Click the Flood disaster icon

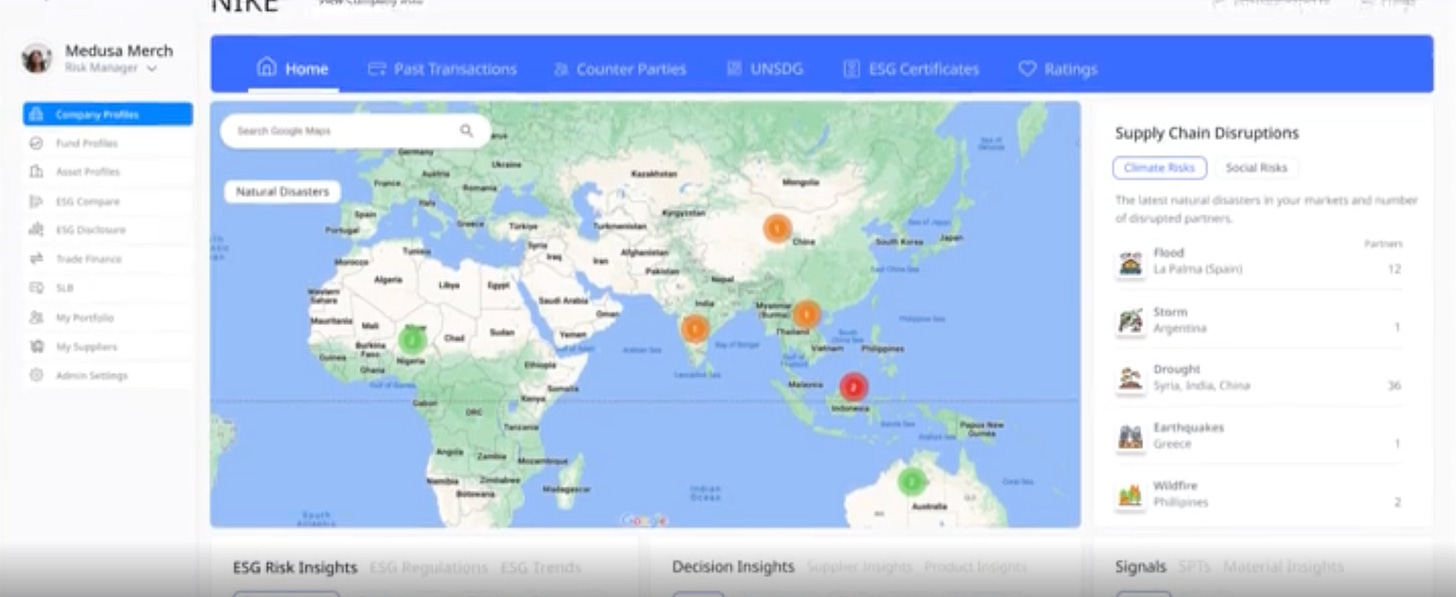[x=1130, y=264]
